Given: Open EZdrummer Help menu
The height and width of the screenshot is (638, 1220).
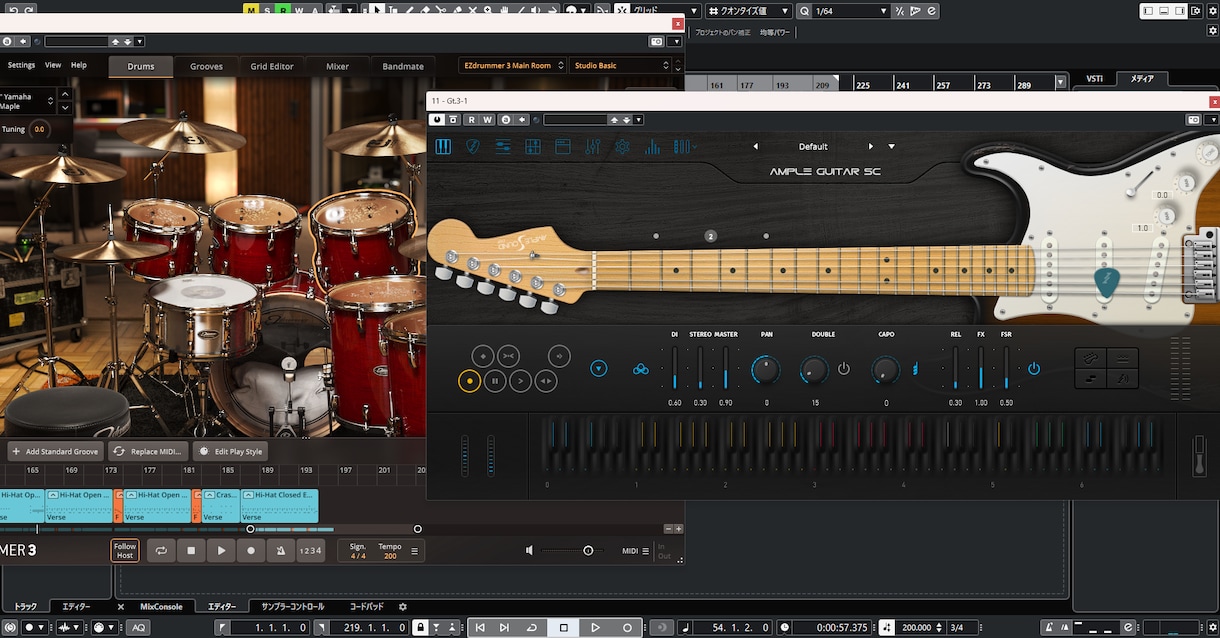Looking at the screenshot, I should [78, 65].
